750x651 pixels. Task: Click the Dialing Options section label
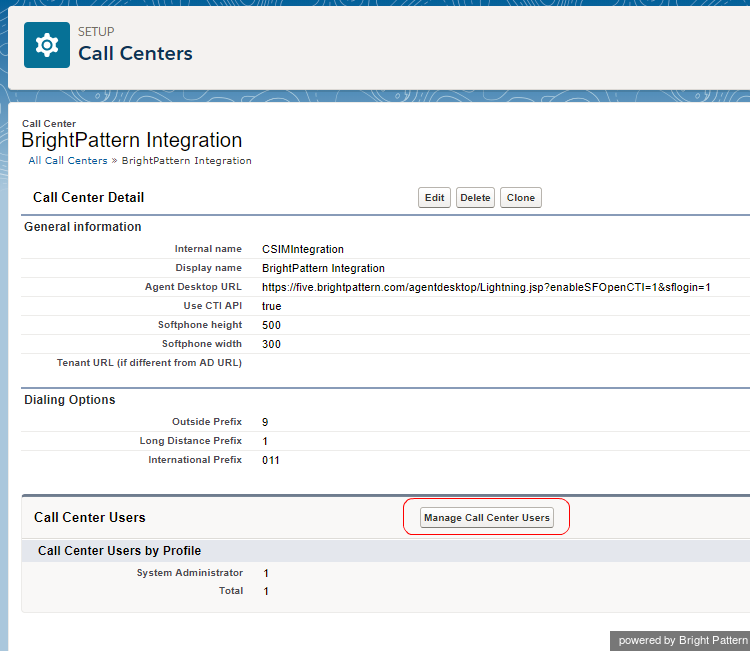pyautogui.click(x=70, y=400)
